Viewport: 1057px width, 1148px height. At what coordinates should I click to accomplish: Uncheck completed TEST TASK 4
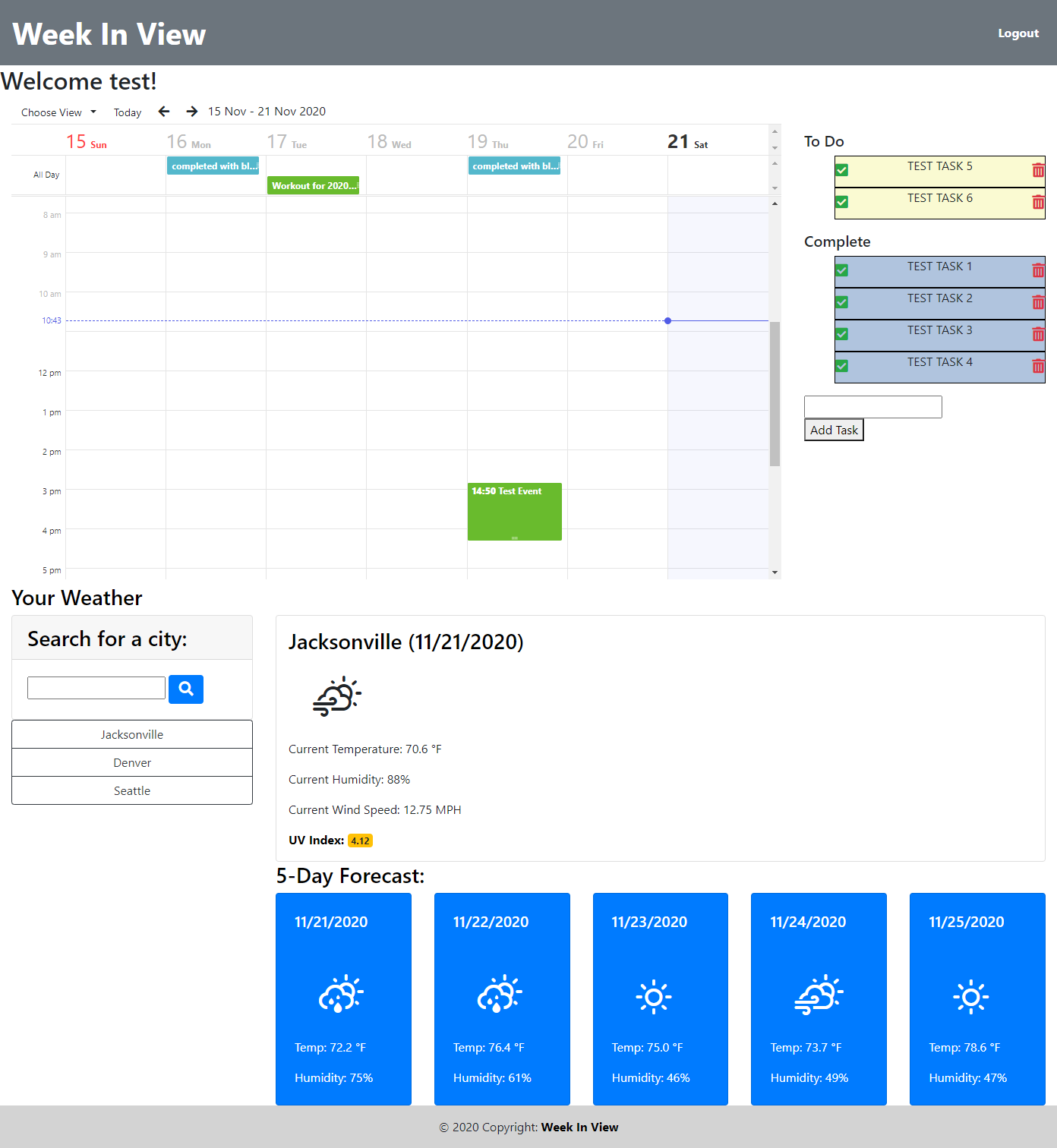[842, 366]
